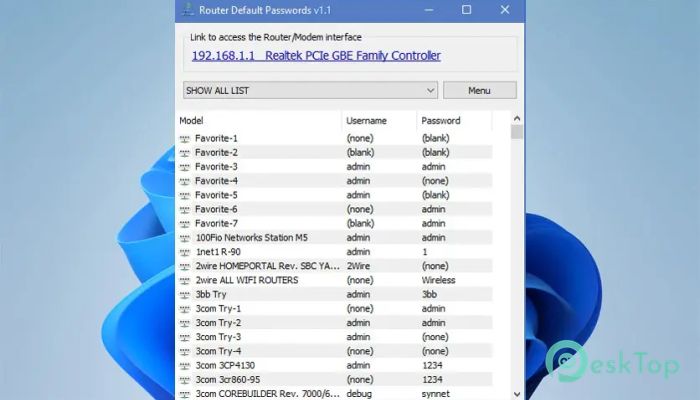Click the scrollbar down arrow

(x=517, y=394)
